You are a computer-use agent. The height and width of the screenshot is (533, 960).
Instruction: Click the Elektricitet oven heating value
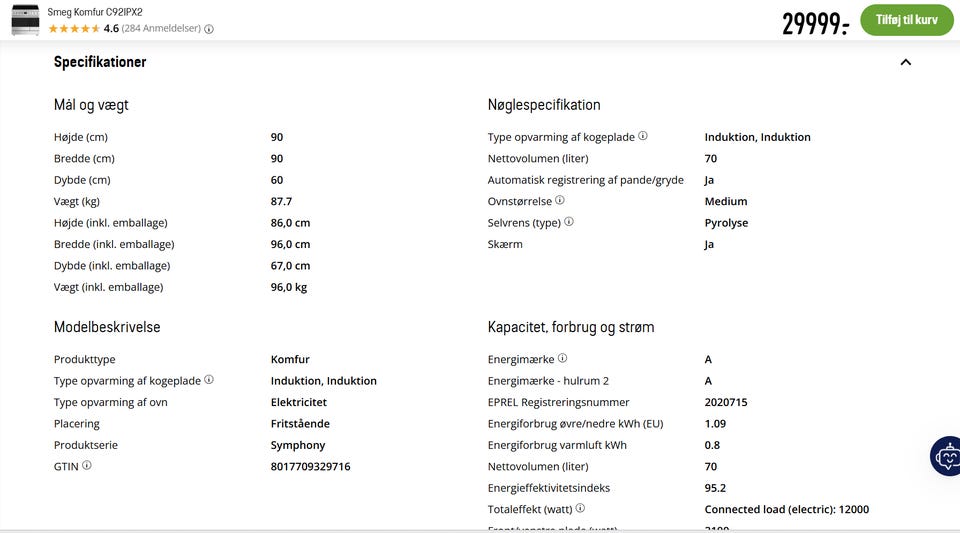[299, 402]
